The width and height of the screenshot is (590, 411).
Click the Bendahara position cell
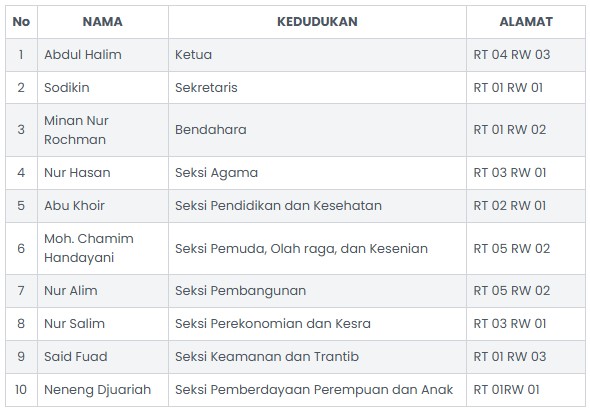(317, 130)
